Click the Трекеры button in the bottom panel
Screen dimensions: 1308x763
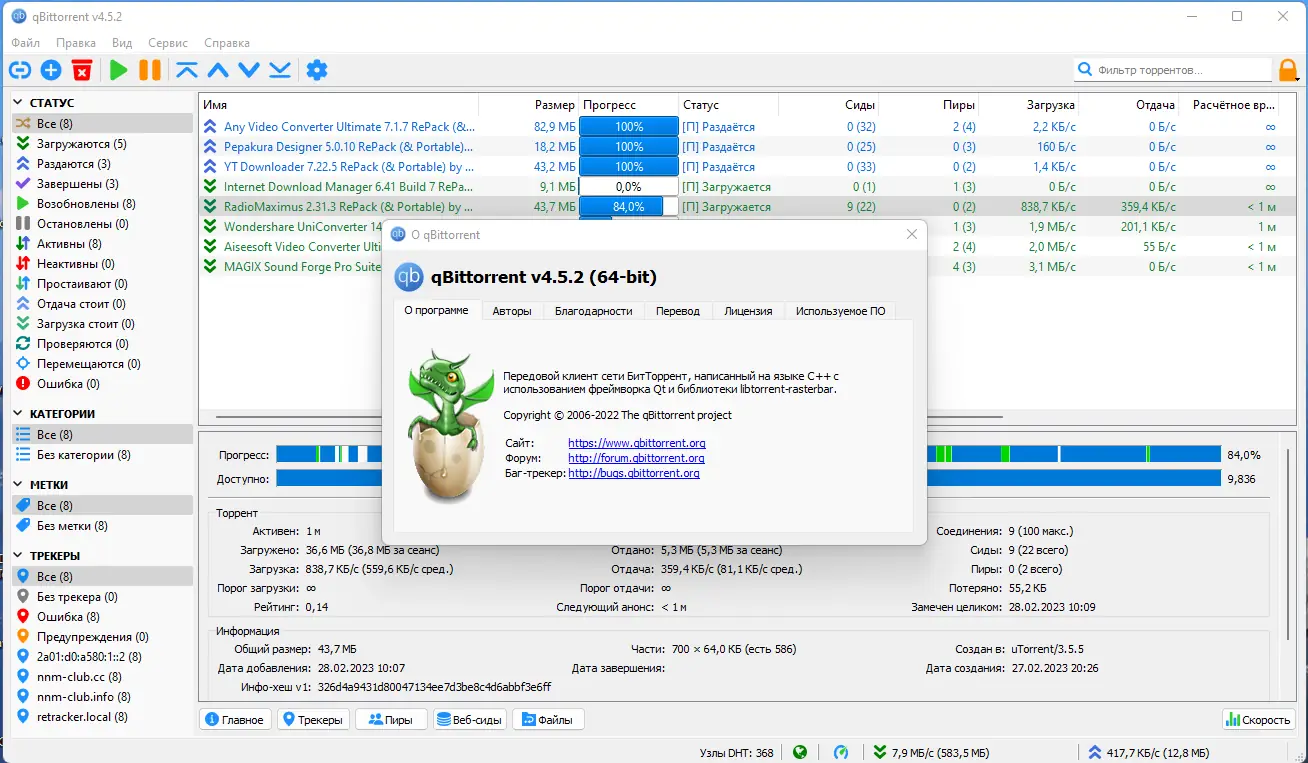(x=314, y=720)
